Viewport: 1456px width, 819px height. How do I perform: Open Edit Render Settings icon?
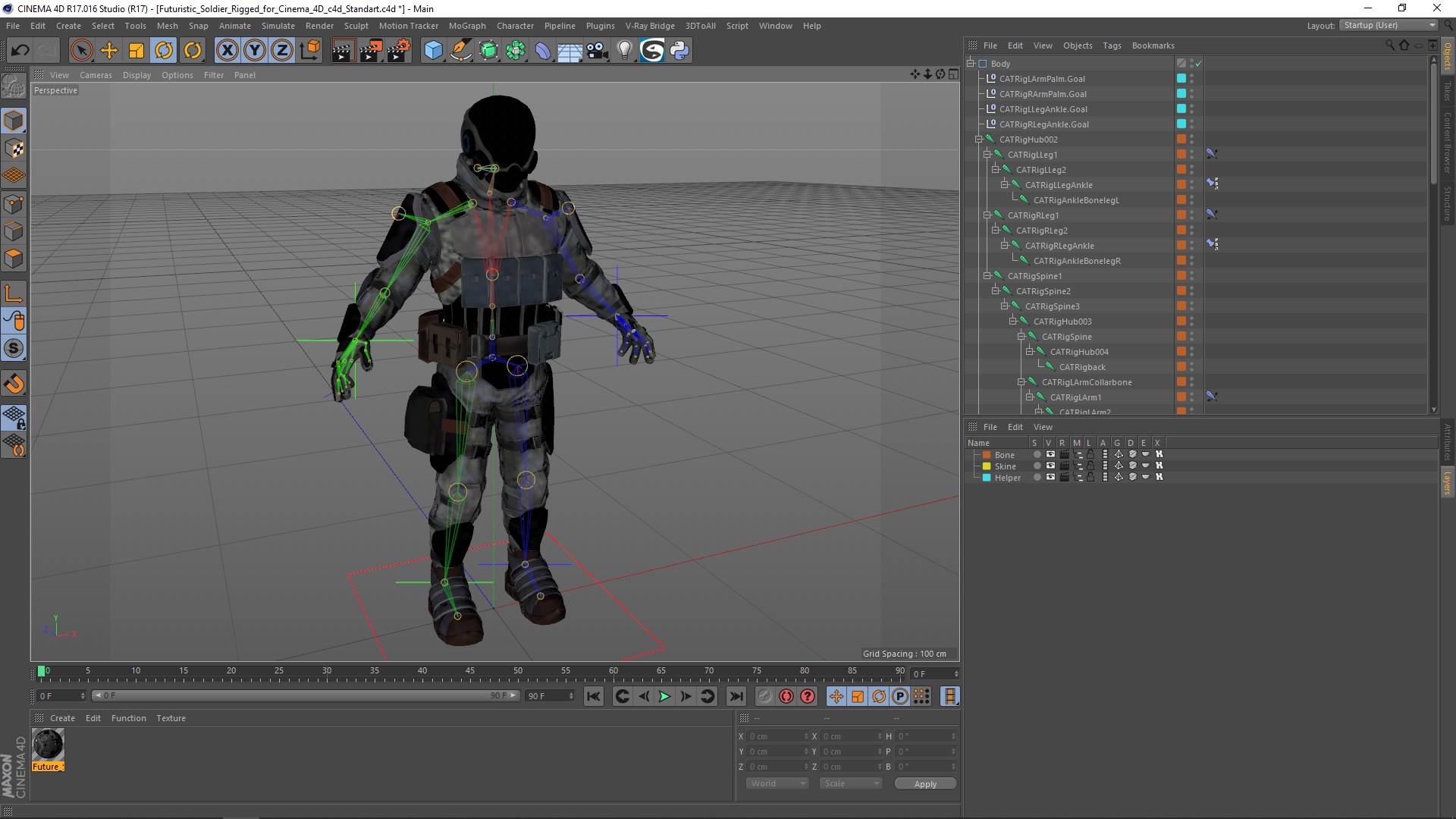[399, 51]
